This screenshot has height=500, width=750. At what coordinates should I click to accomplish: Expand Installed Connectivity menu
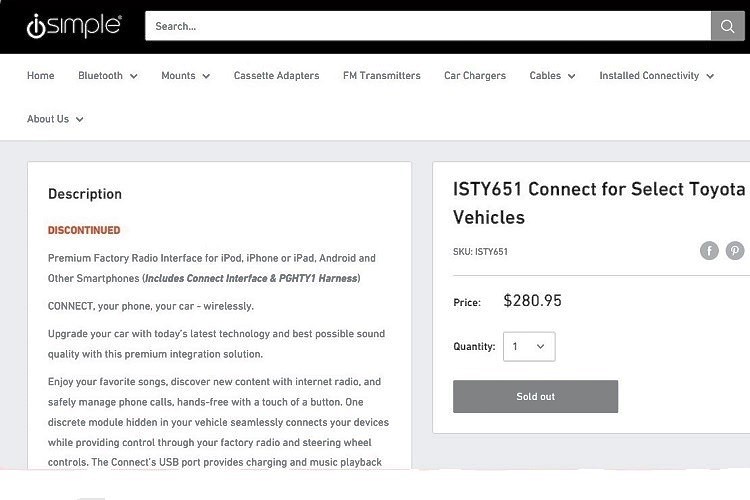point(656,76)
